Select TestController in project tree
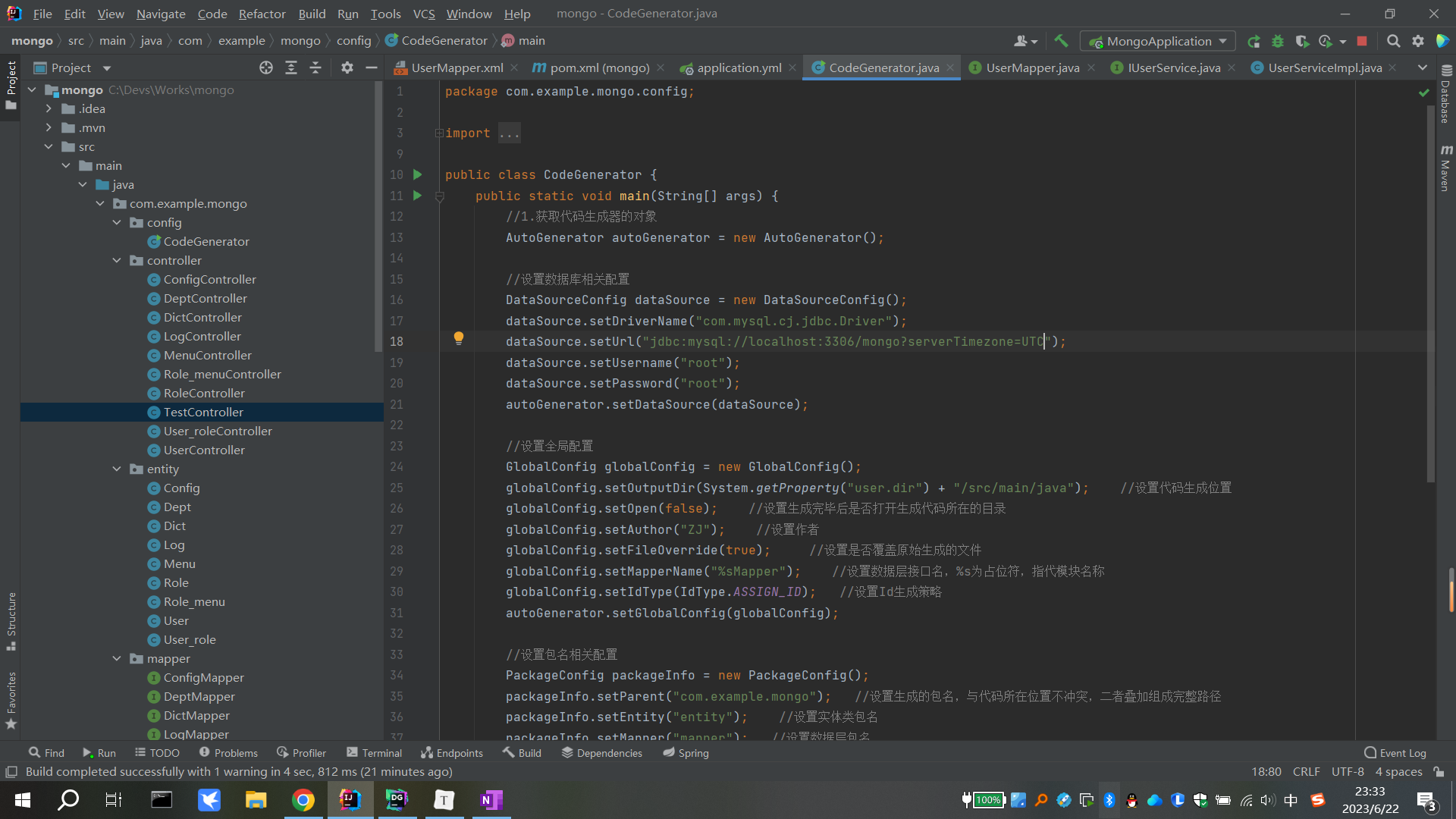The width and height of the screenshot is (1456, 819). point(202,412)
